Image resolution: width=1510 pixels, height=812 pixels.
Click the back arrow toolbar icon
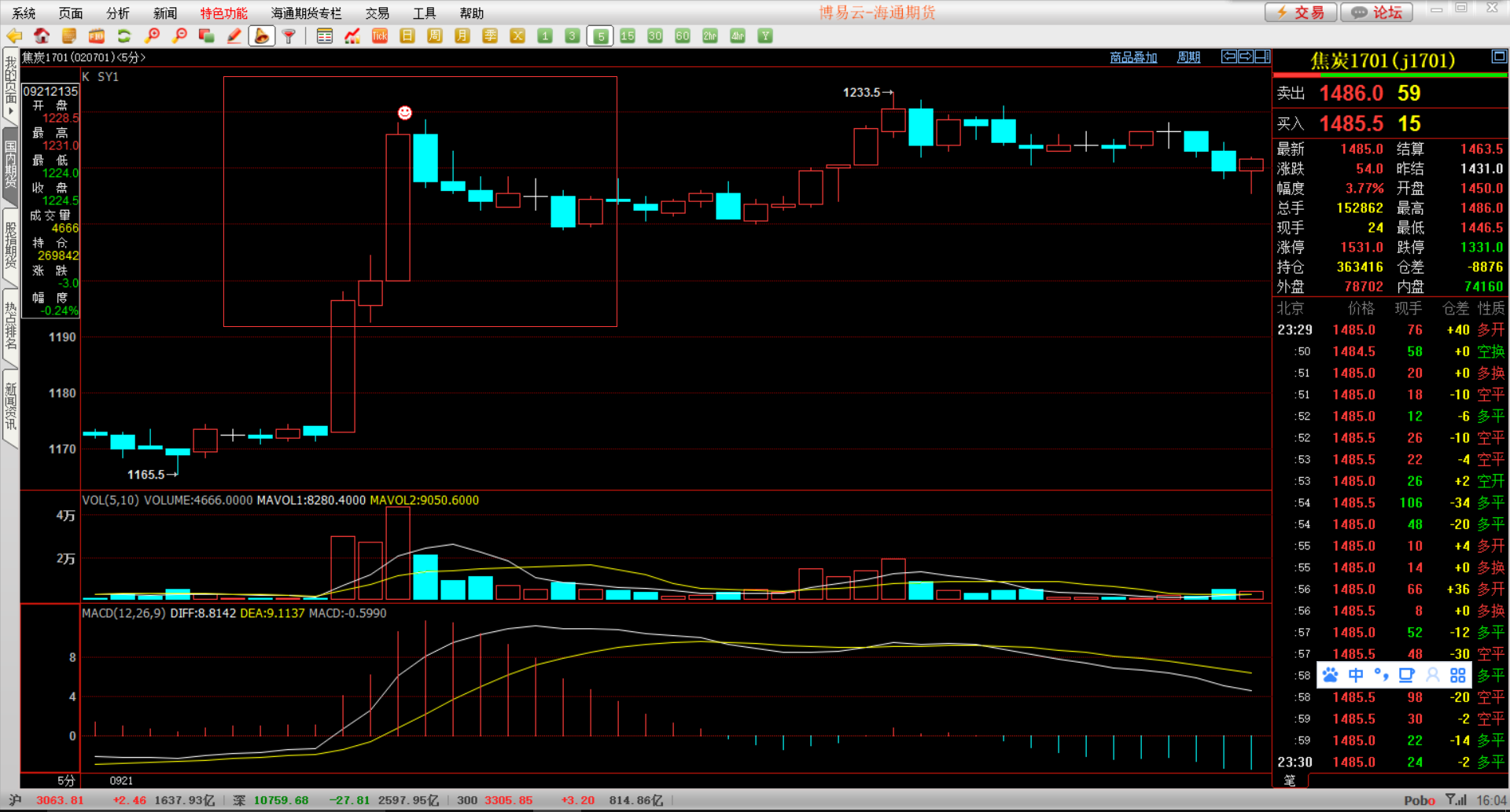click(x=14, y=36)
